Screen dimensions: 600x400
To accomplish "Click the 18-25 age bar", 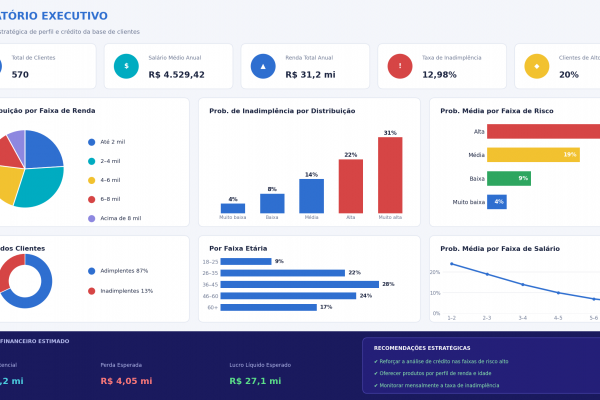I will [x=246, y=261].
